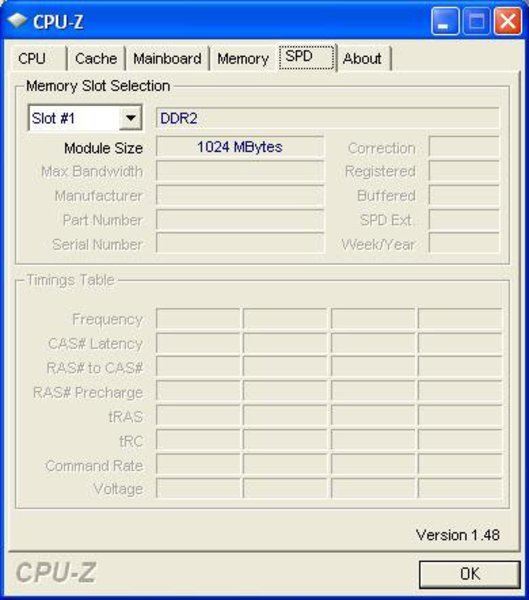Open the Cache tab

tap(96, 59)
